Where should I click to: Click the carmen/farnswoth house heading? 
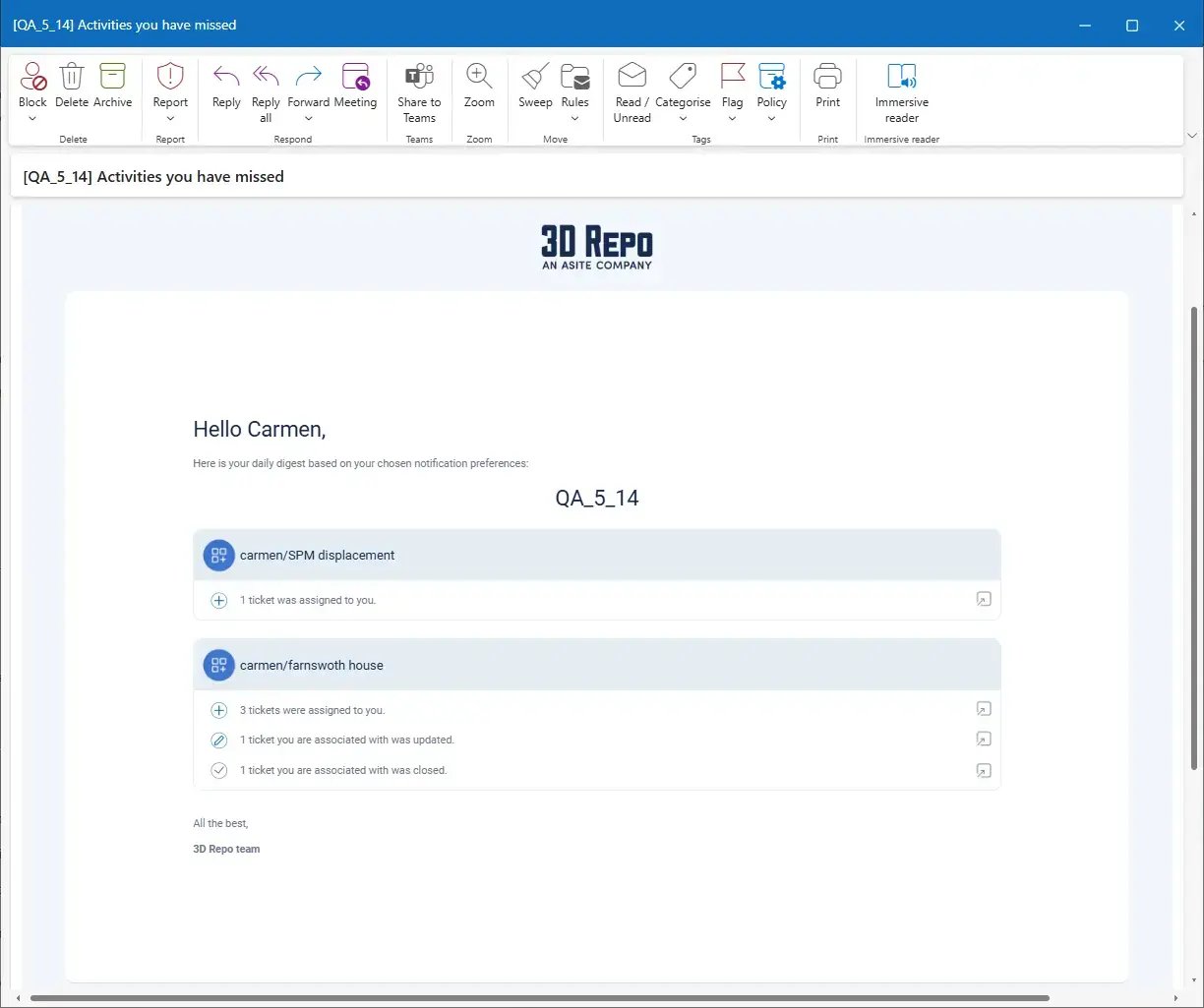coord(312,665)
